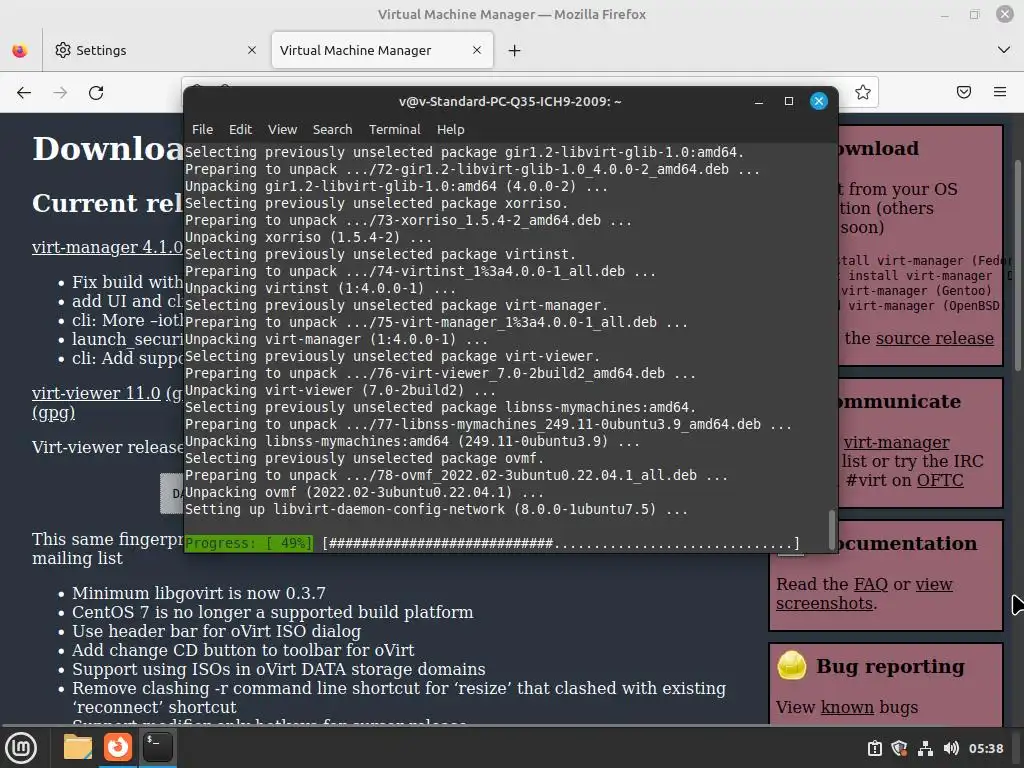Switch to the Settings tab

click(155, 50)
